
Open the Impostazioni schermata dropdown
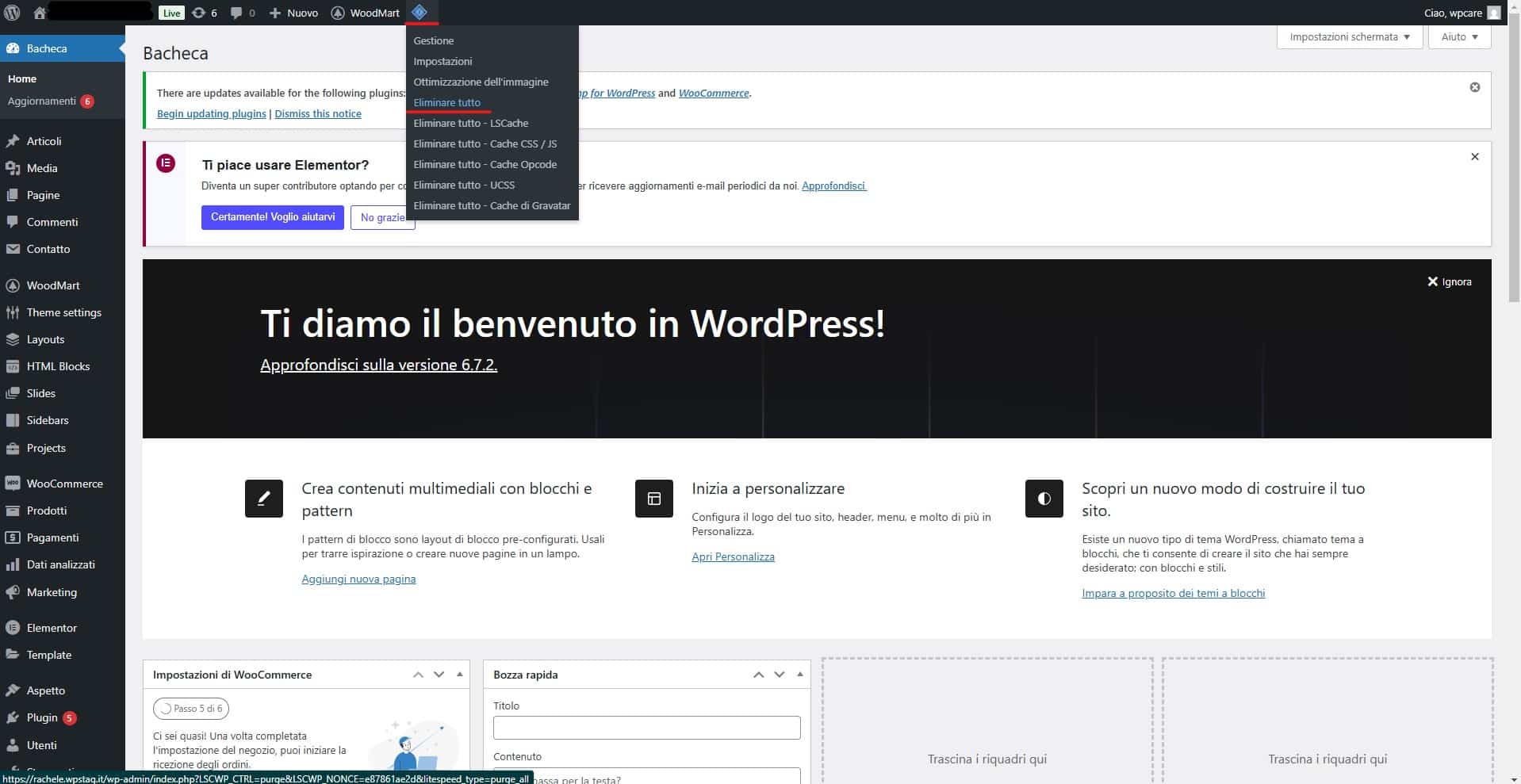(1349, 36)
